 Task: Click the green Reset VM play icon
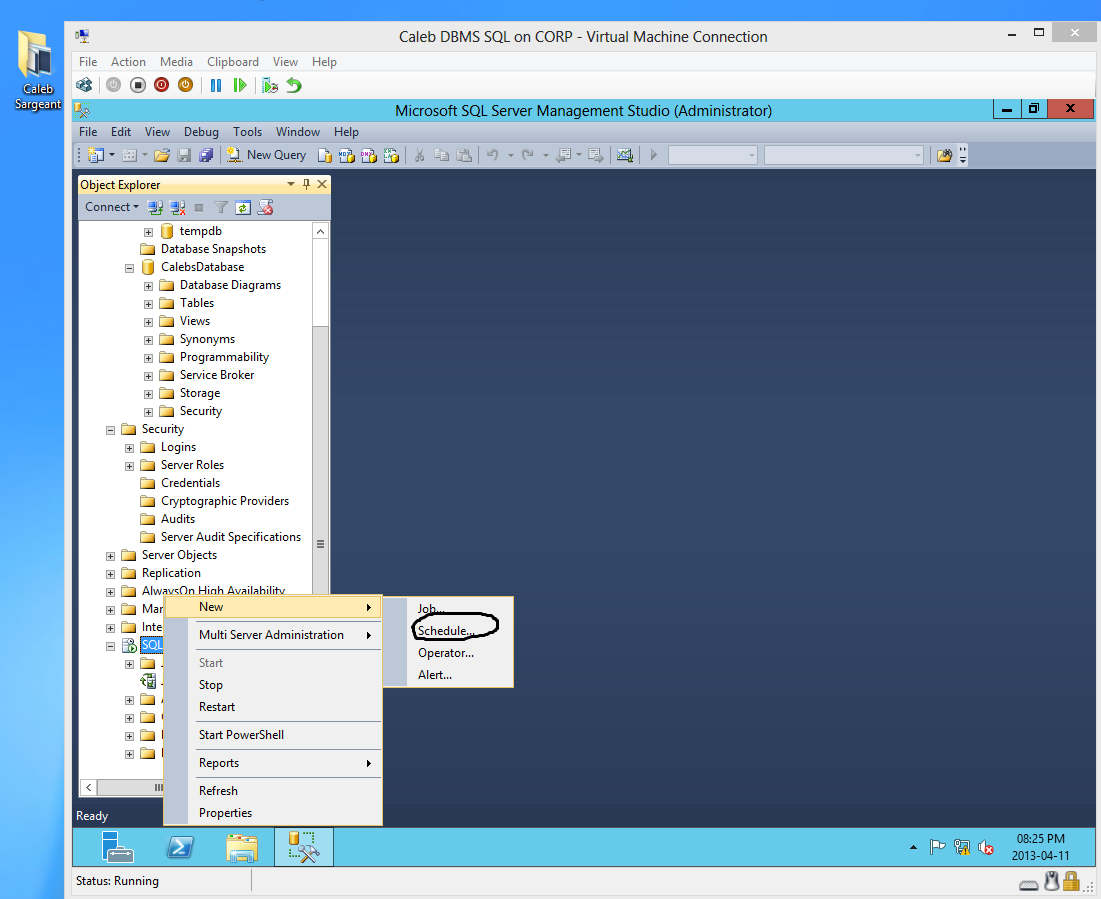coord(239,85)
